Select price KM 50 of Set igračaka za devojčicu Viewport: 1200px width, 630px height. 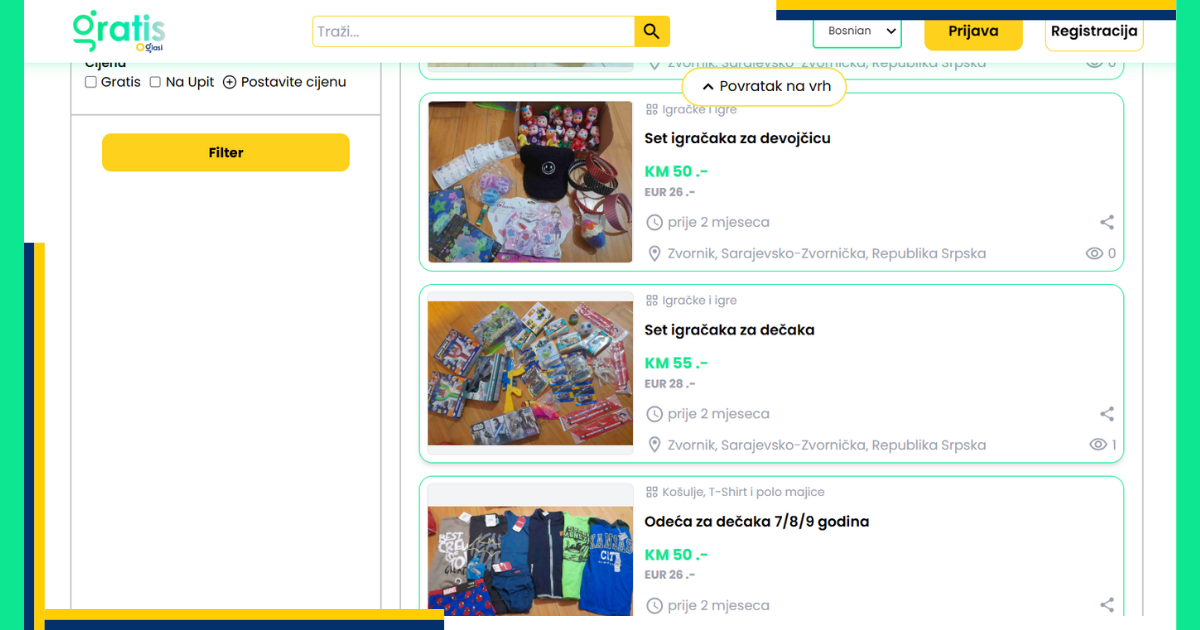coord(676,171)
